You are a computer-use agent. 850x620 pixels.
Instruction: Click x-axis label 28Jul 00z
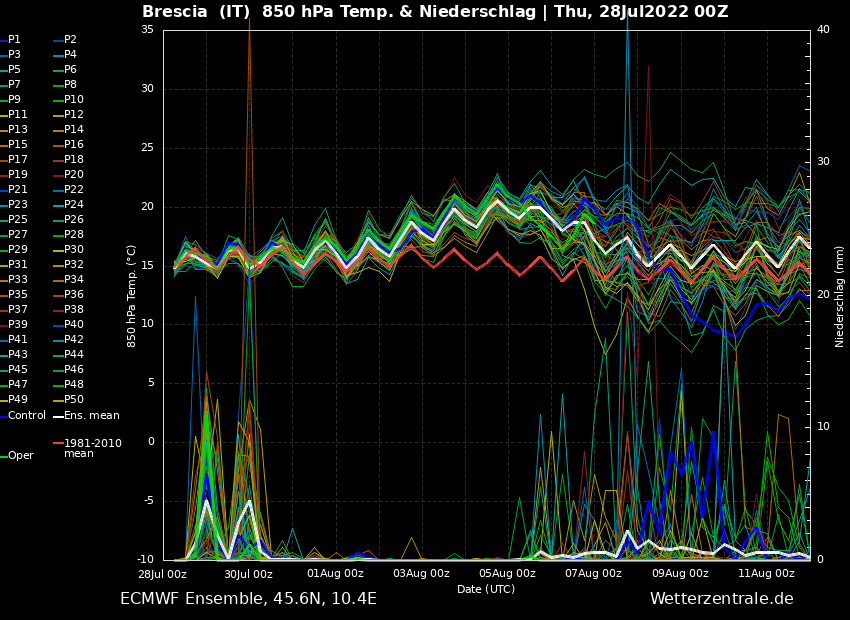point(162,573)
